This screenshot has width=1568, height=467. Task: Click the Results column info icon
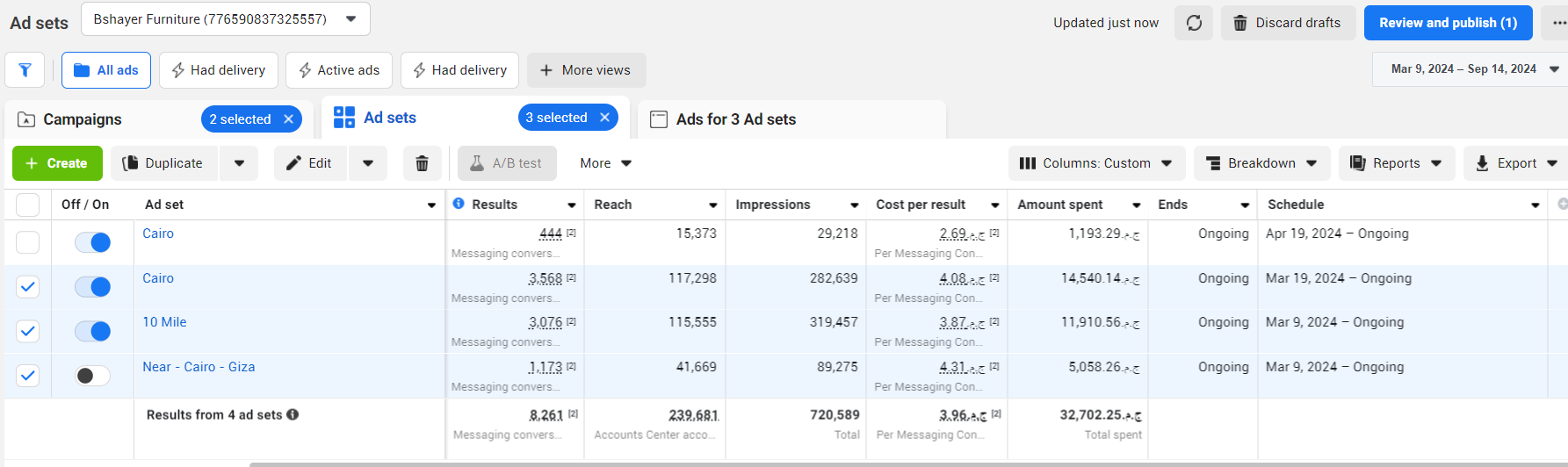[459, 204]
